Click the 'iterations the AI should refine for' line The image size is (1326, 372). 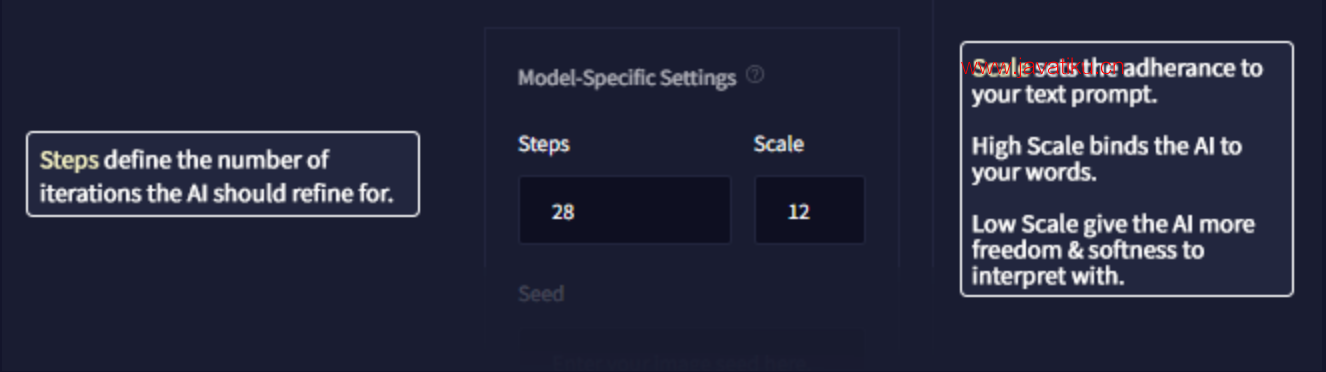[x=216, y=194]
